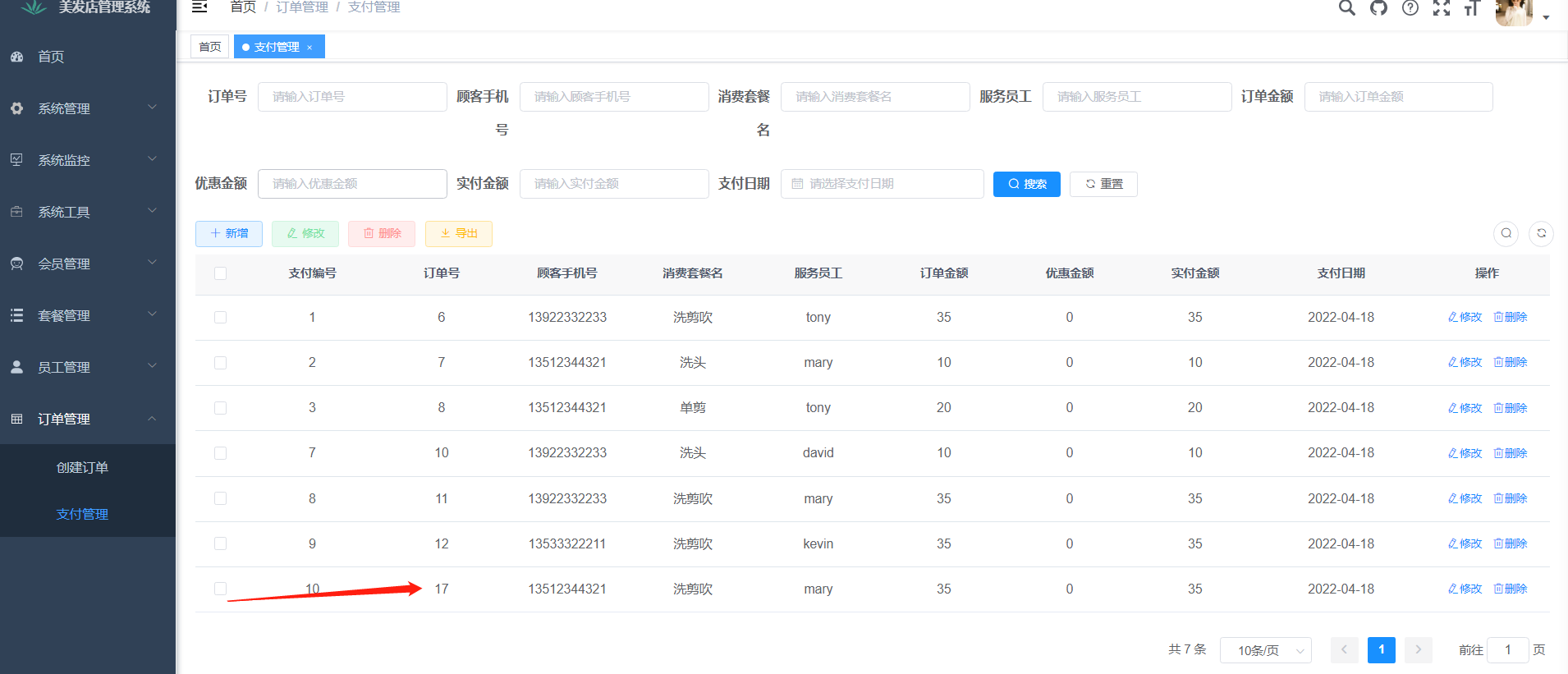1568x674 pixels.
Task: Select all rows header checkbox
Action: click(220, 273)
